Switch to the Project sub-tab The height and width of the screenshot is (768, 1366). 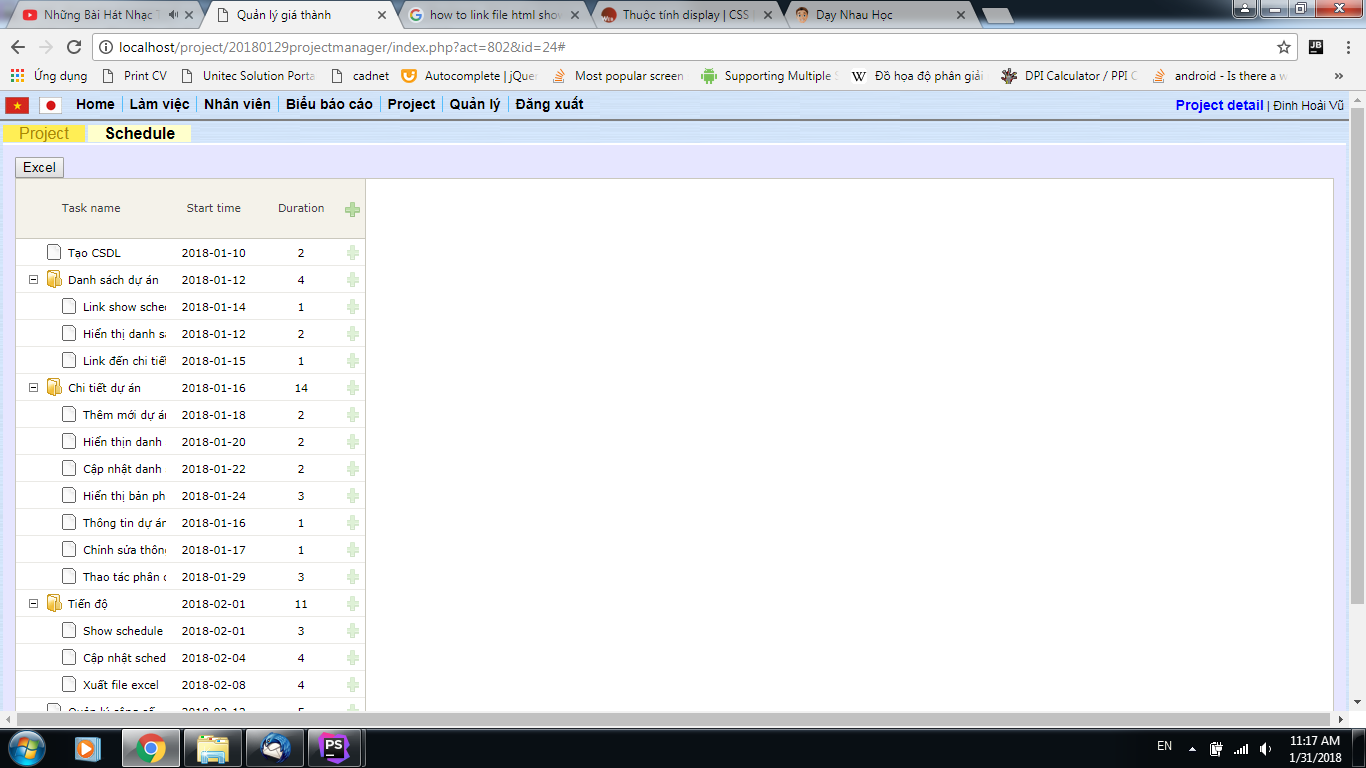coord(44,133)
